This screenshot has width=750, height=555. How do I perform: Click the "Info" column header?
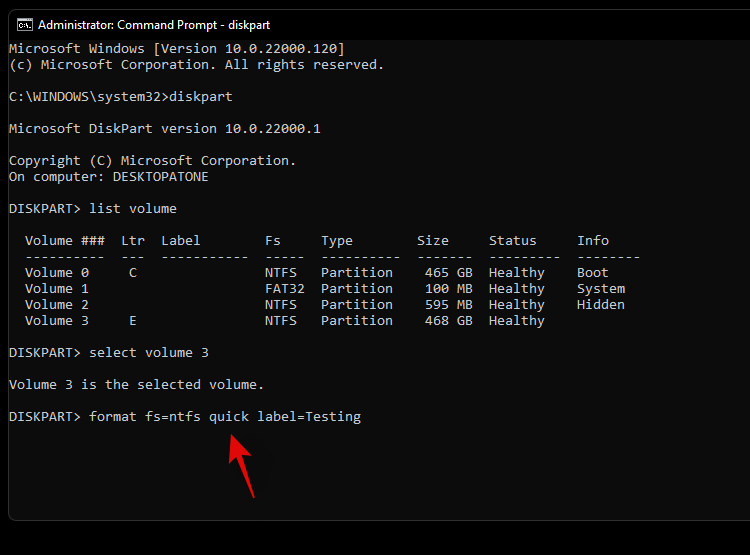click(593, 241)
